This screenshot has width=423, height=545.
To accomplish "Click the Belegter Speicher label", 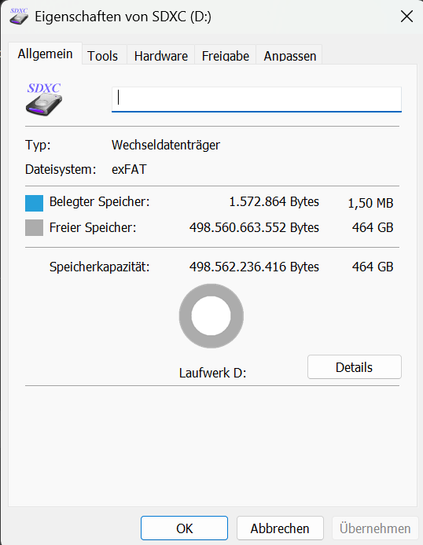I will (99, 202).
